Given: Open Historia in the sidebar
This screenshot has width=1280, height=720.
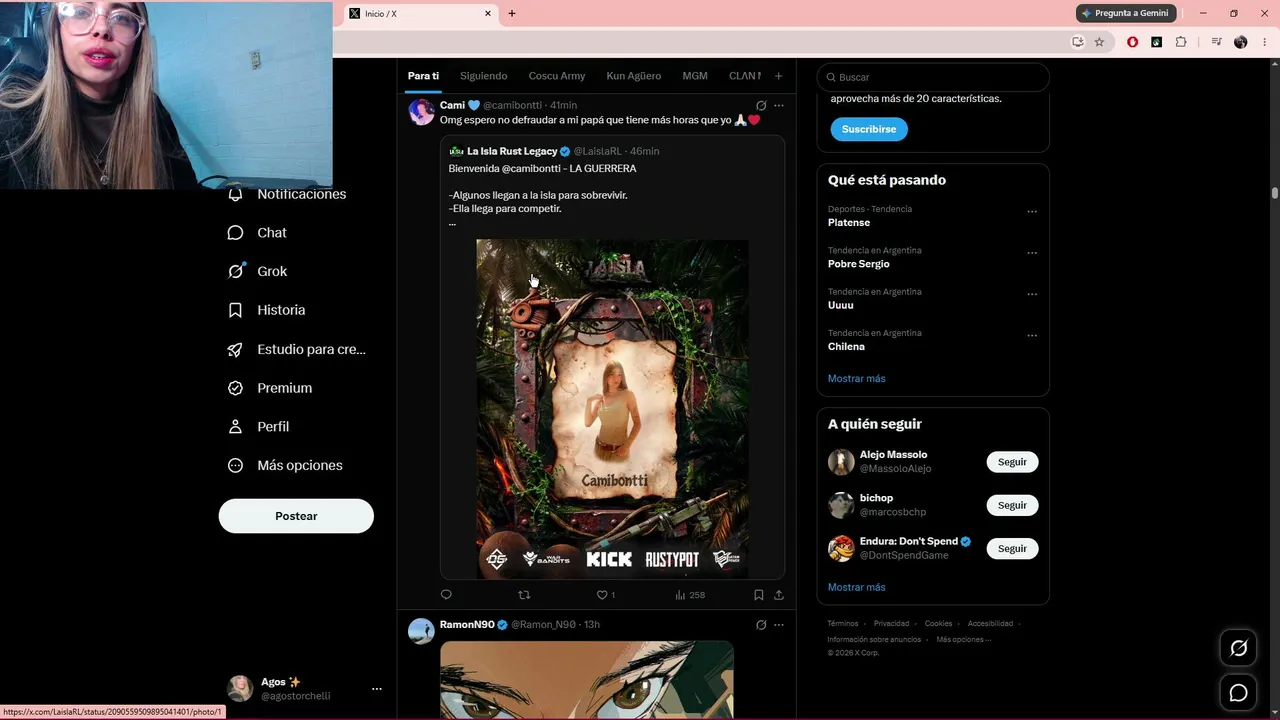Looking at the screenshot, I should point(267,310).
